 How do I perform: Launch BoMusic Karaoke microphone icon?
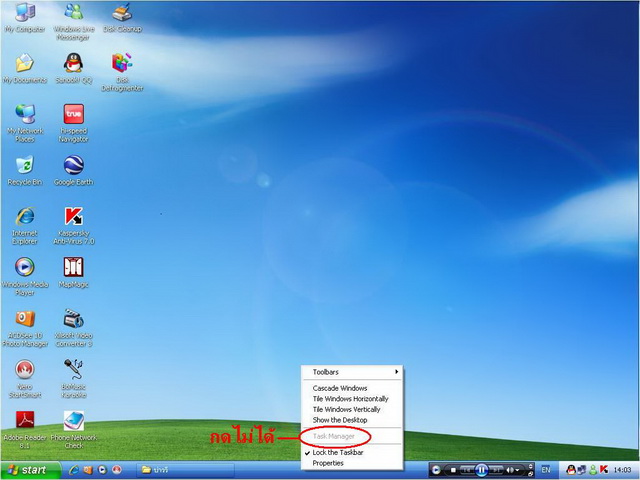(x=73, y=378)
